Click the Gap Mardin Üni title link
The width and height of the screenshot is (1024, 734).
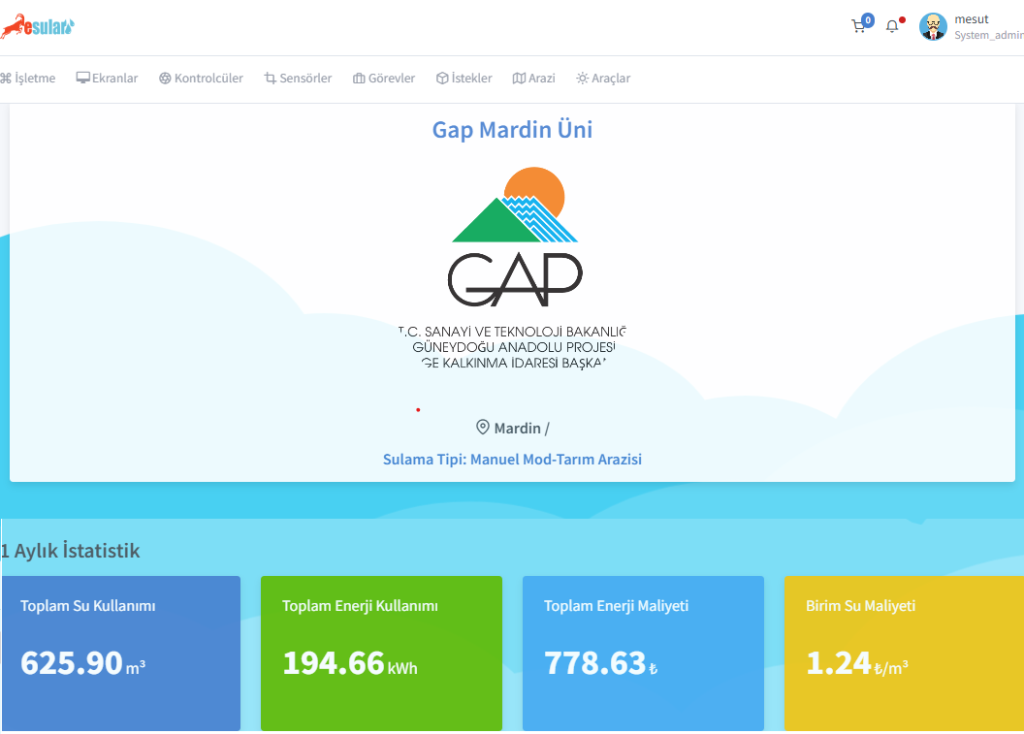pyautogui.click(x=511, y=129)
